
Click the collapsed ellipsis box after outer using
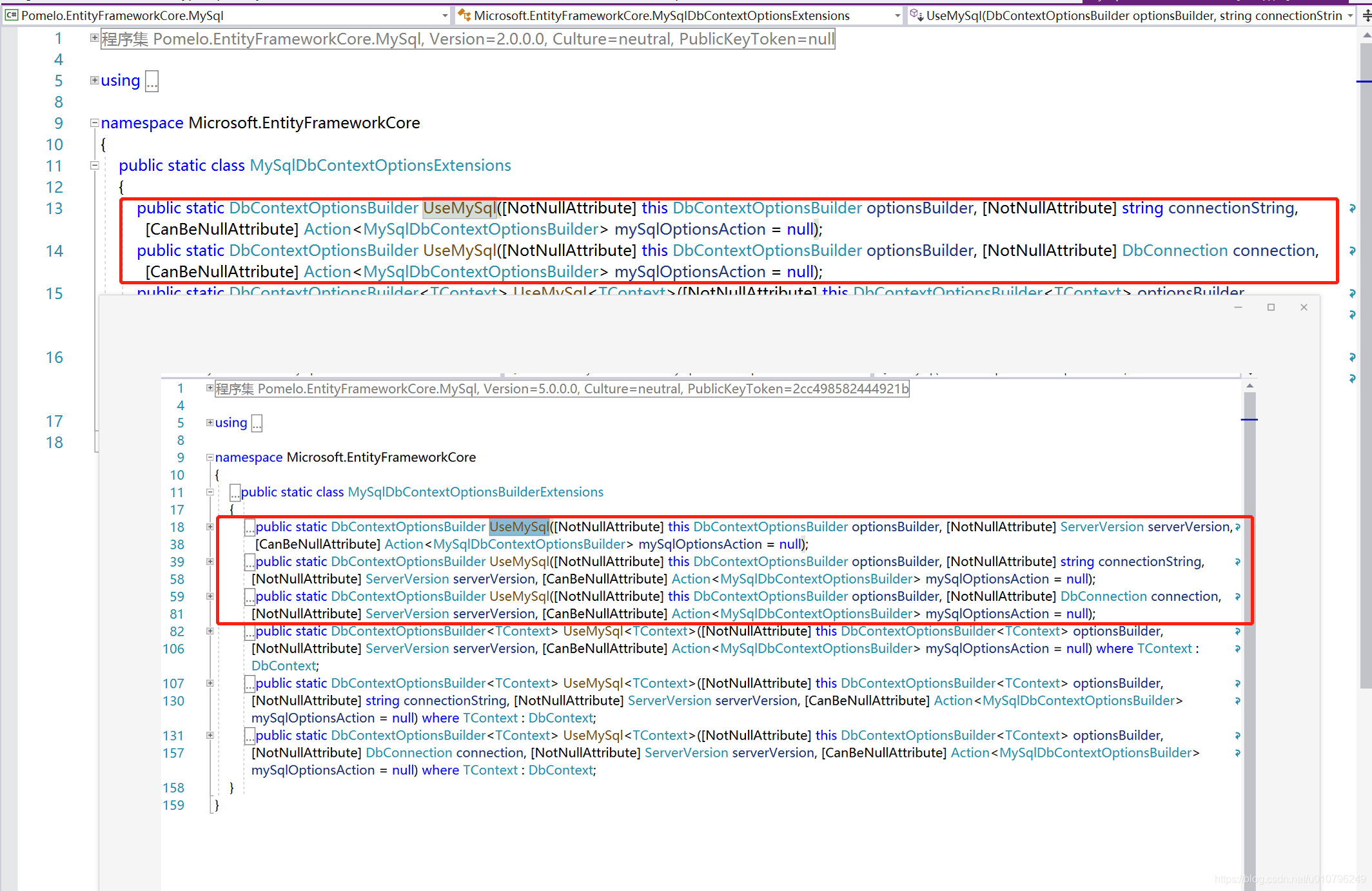(152, 81)
